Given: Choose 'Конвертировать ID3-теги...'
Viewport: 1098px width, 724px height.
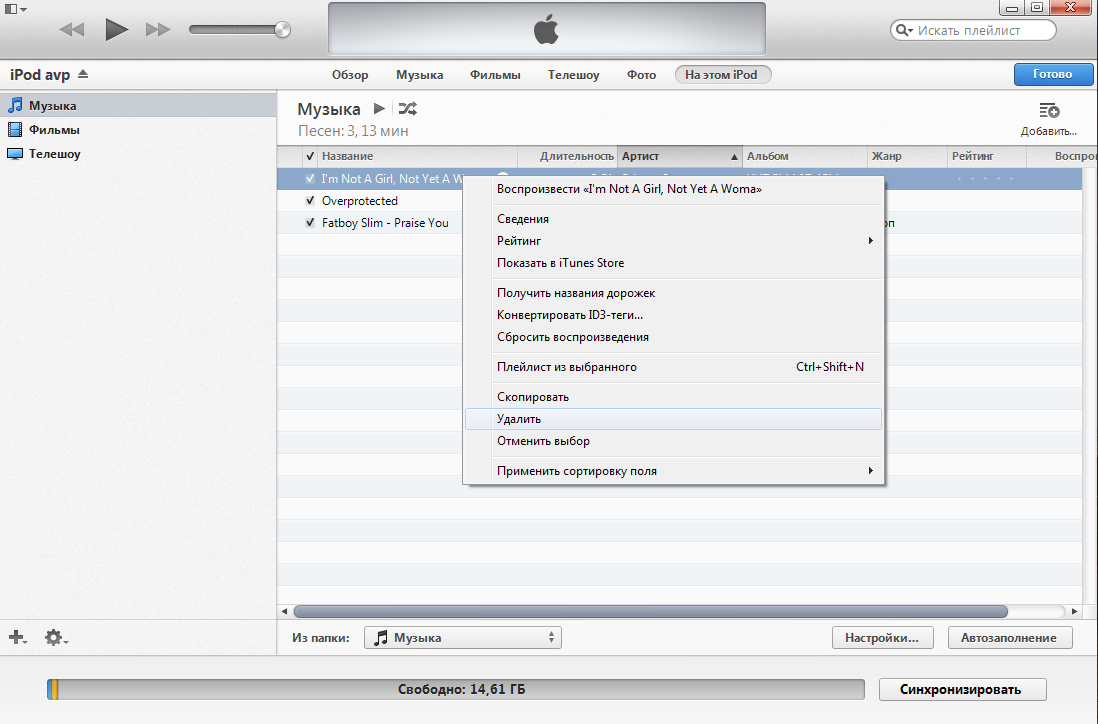Looking at the screenshot, I should point(673,315).
